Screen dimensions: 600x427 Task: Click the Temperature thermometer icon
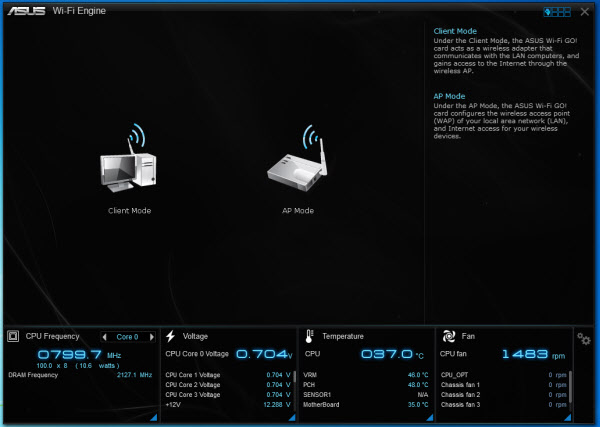[309, 336]
